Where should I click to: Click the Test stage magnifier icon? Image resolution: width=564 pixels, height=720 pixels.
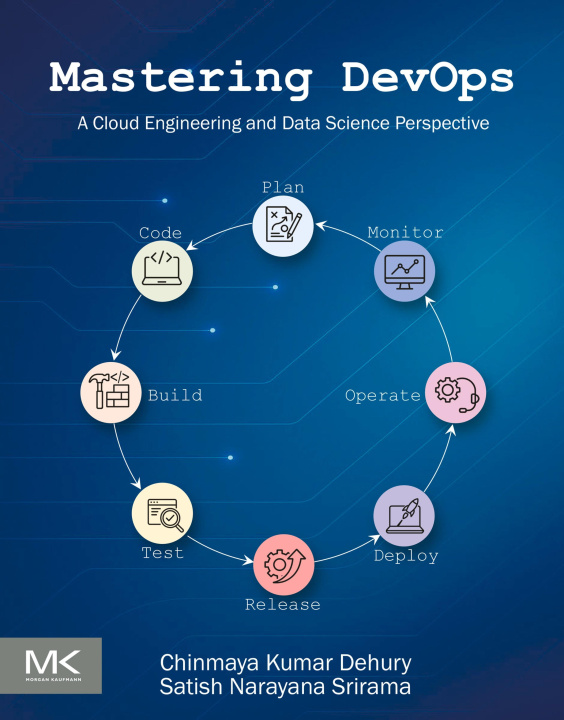coord(162,513)
